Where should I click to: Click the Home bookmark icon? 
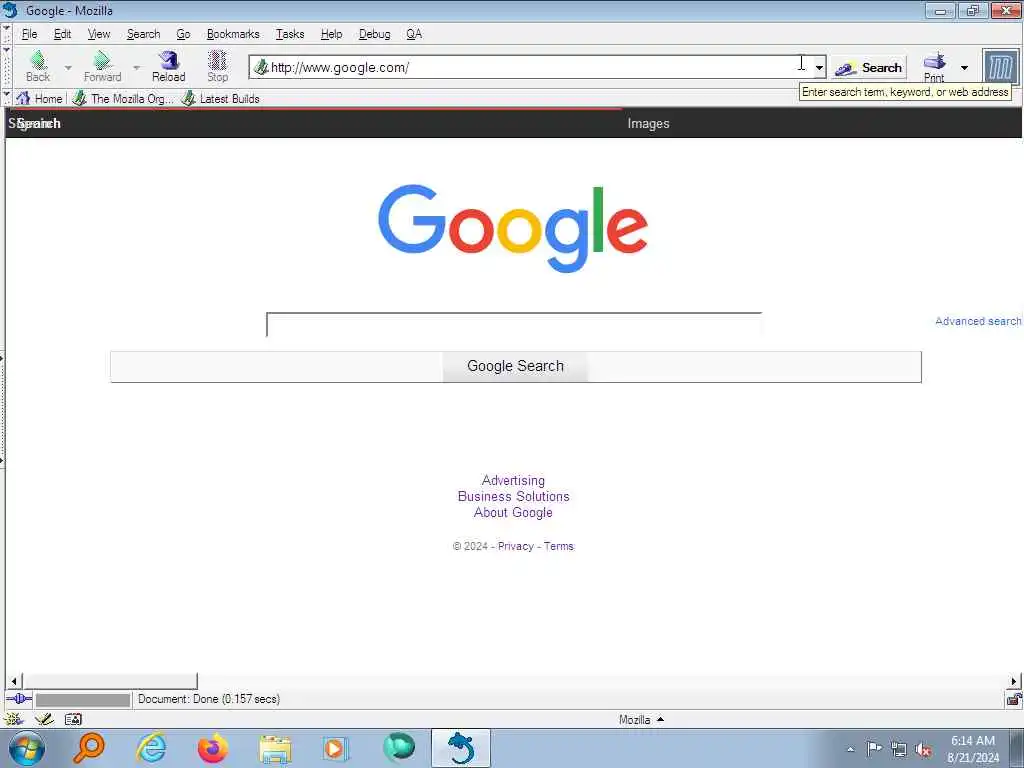(23, 99)
